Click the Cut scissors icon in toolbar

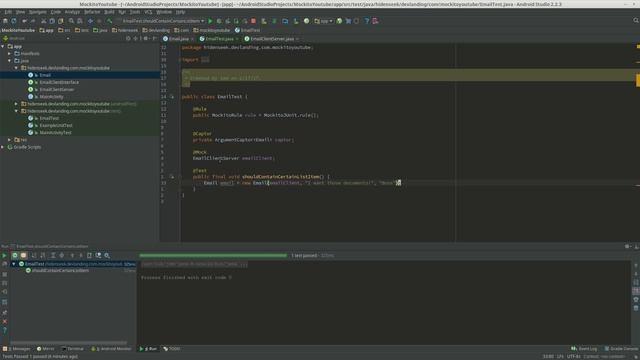[43, 21]
